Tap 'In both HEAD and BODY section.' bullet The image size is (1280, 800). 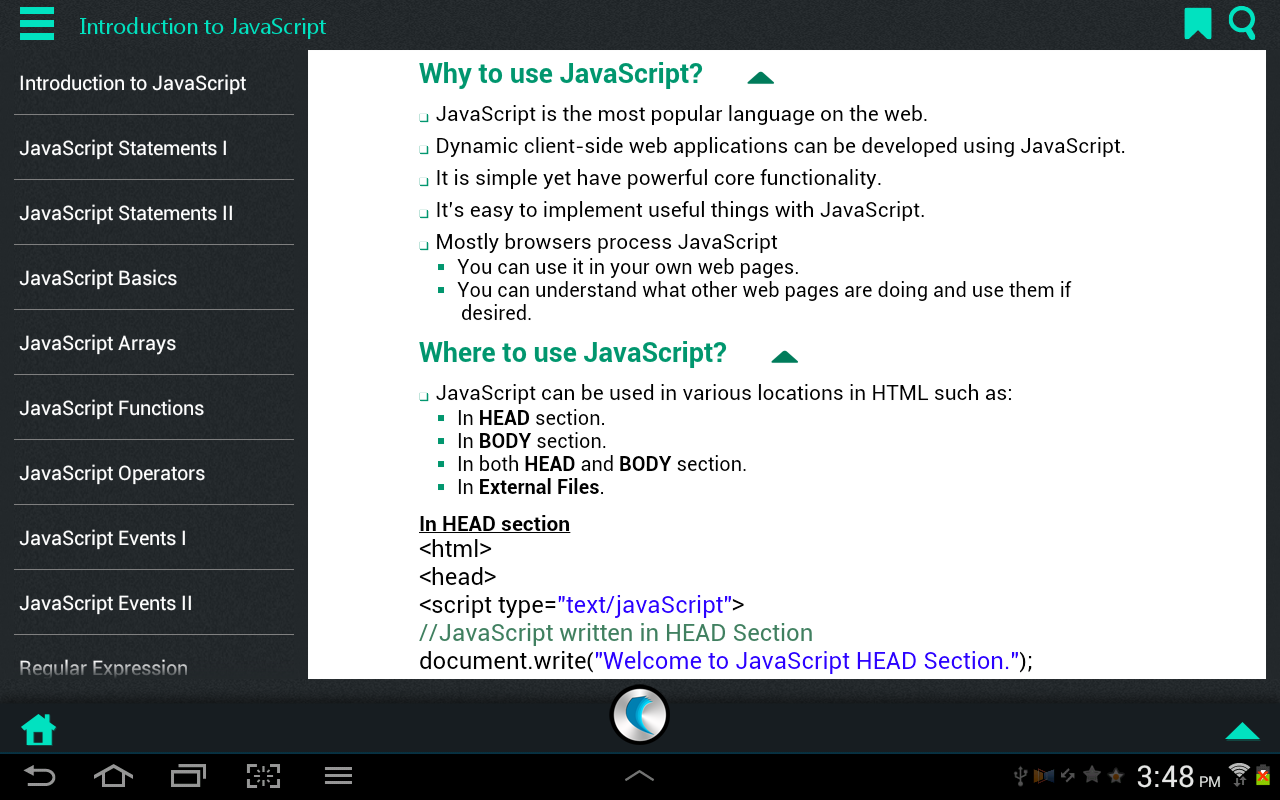(602, 464)
